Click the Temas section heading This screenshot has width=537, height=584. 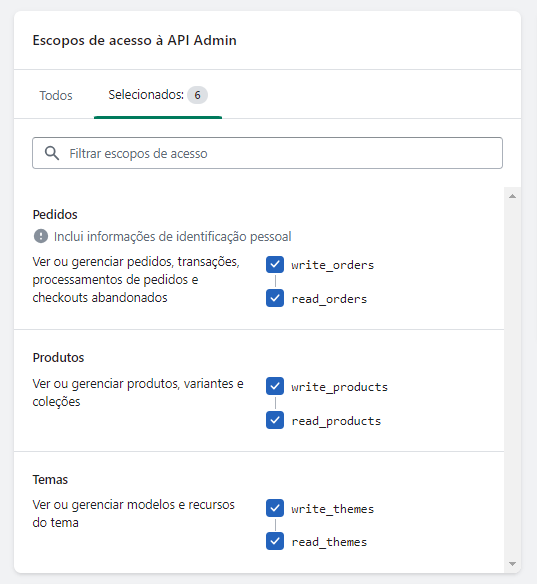pos(50,480)
